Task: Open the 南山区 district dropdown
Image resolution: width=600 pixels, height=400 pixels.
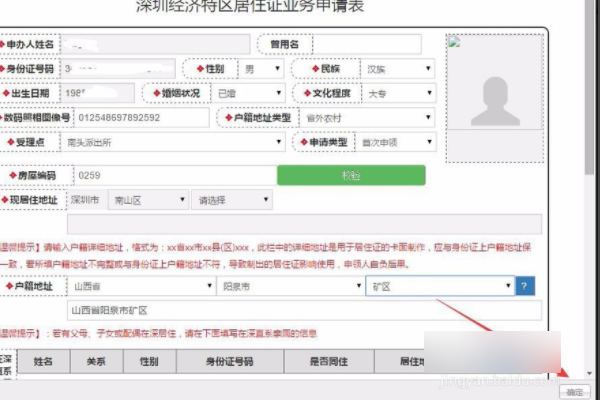Action: click(148, 200)
